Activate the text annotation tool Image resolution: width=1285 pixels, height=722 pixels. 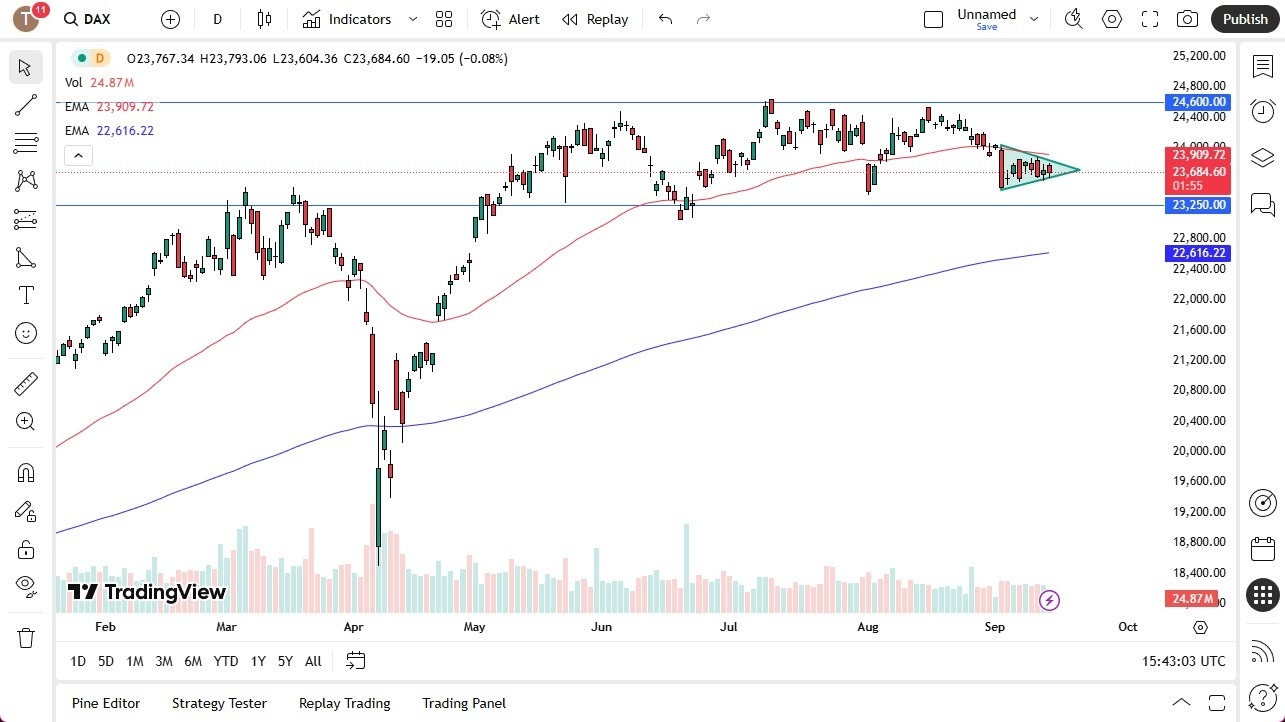click(25, 295)
